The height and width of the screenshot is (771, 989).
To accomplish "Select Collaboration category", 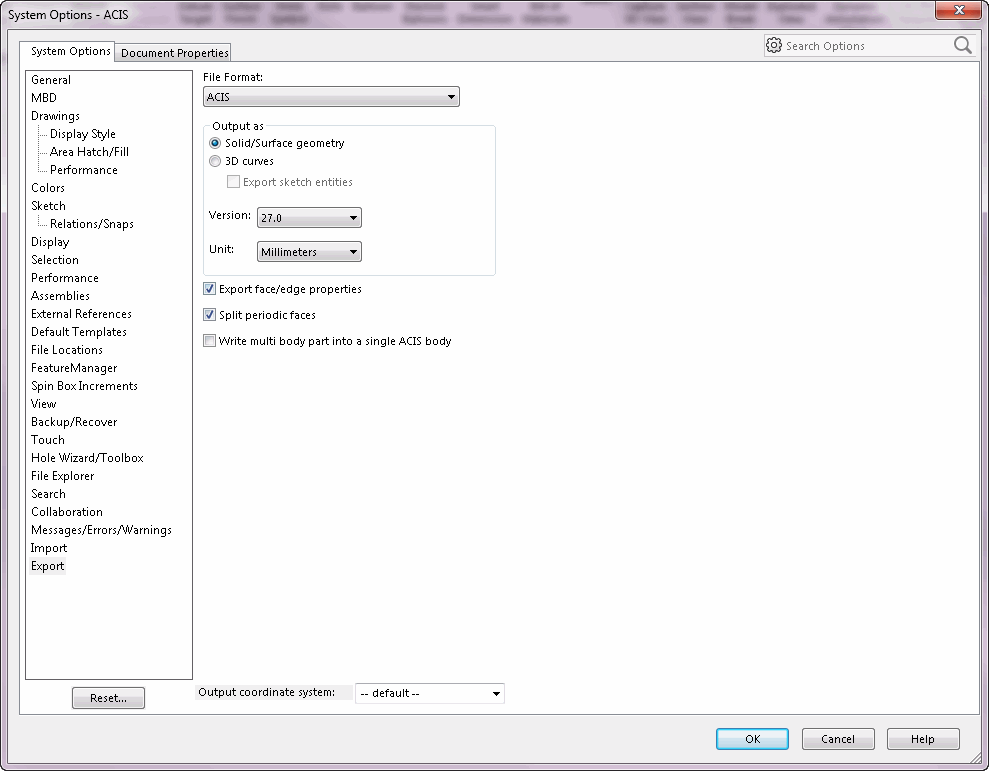I will [67, 512].
